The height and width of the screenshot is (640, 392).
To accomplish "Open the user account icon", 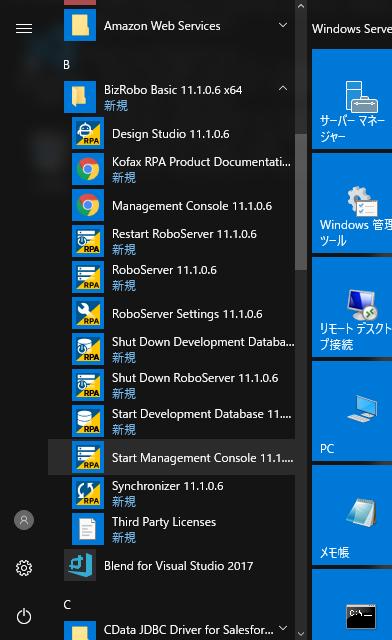I will [24, 520].
